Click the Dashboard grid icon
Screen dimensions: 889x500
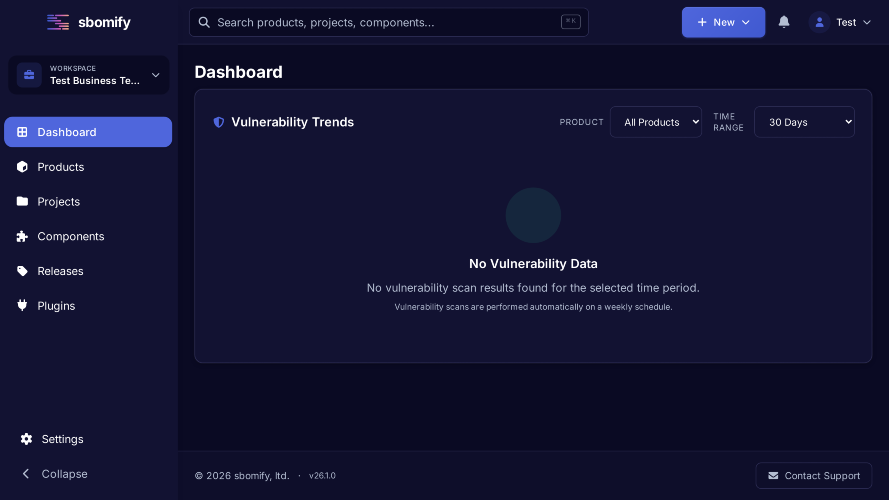click(x=22, y=132)
